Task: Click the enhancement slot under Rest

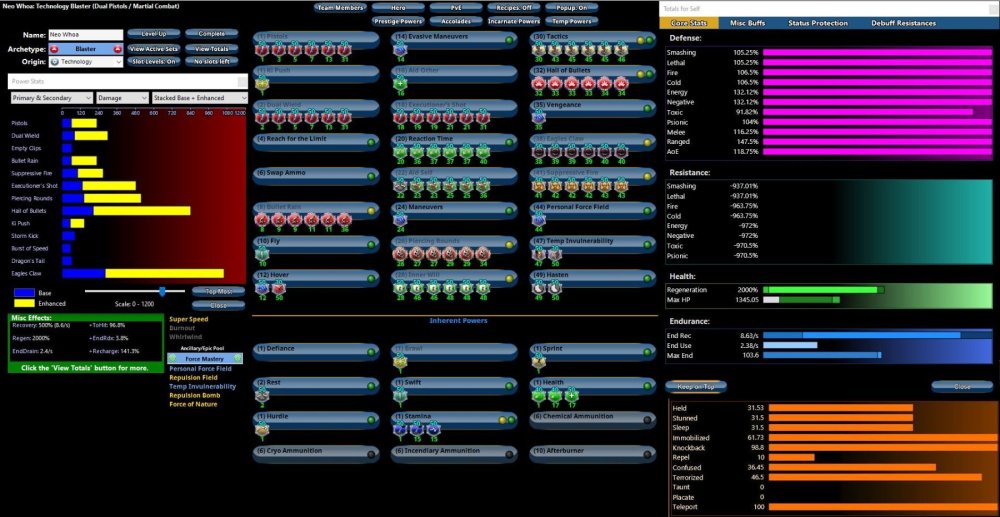Action: click(x=262, y=396)
